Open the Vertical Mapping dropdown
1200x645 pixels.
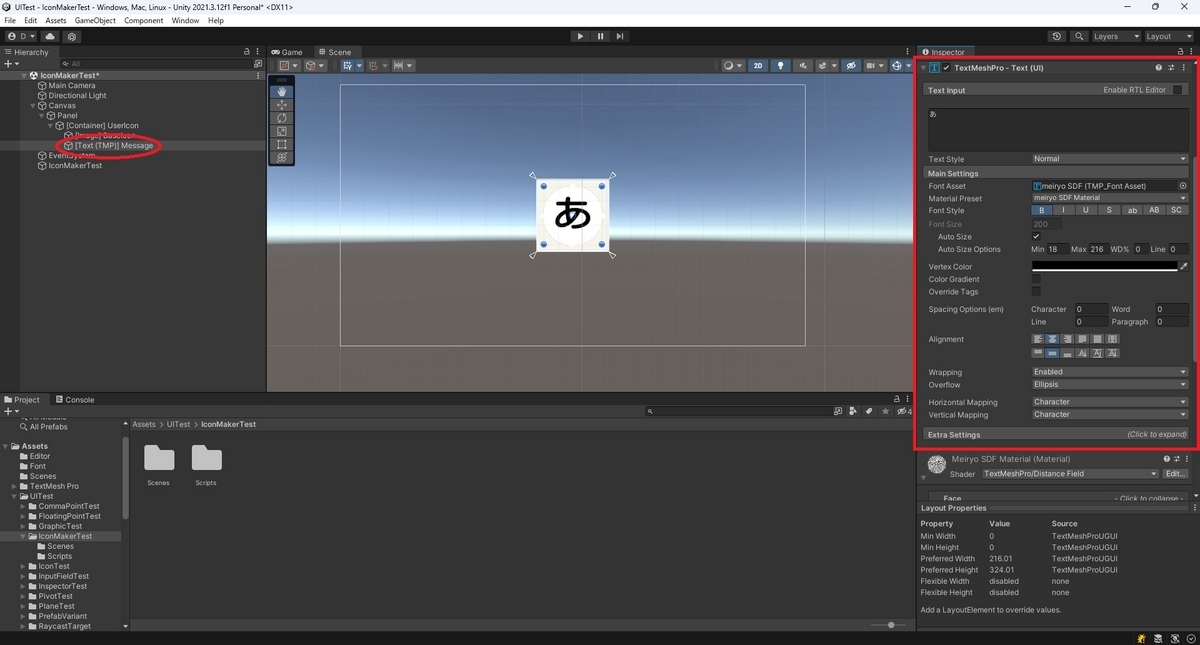1110,415
